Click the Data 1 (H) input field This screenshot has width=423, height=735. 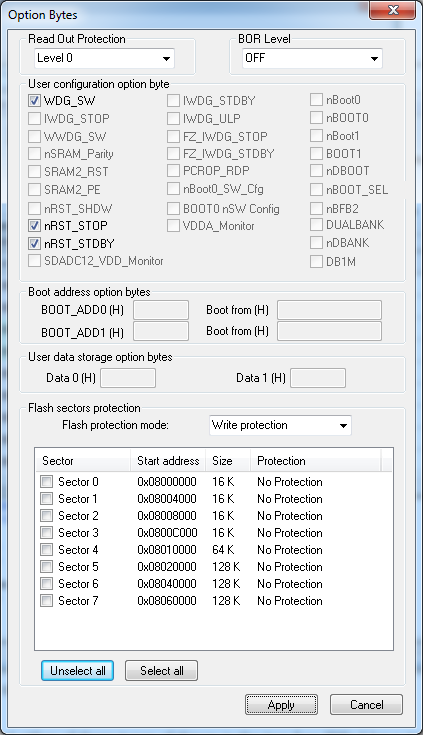click(x=318, y=378)
